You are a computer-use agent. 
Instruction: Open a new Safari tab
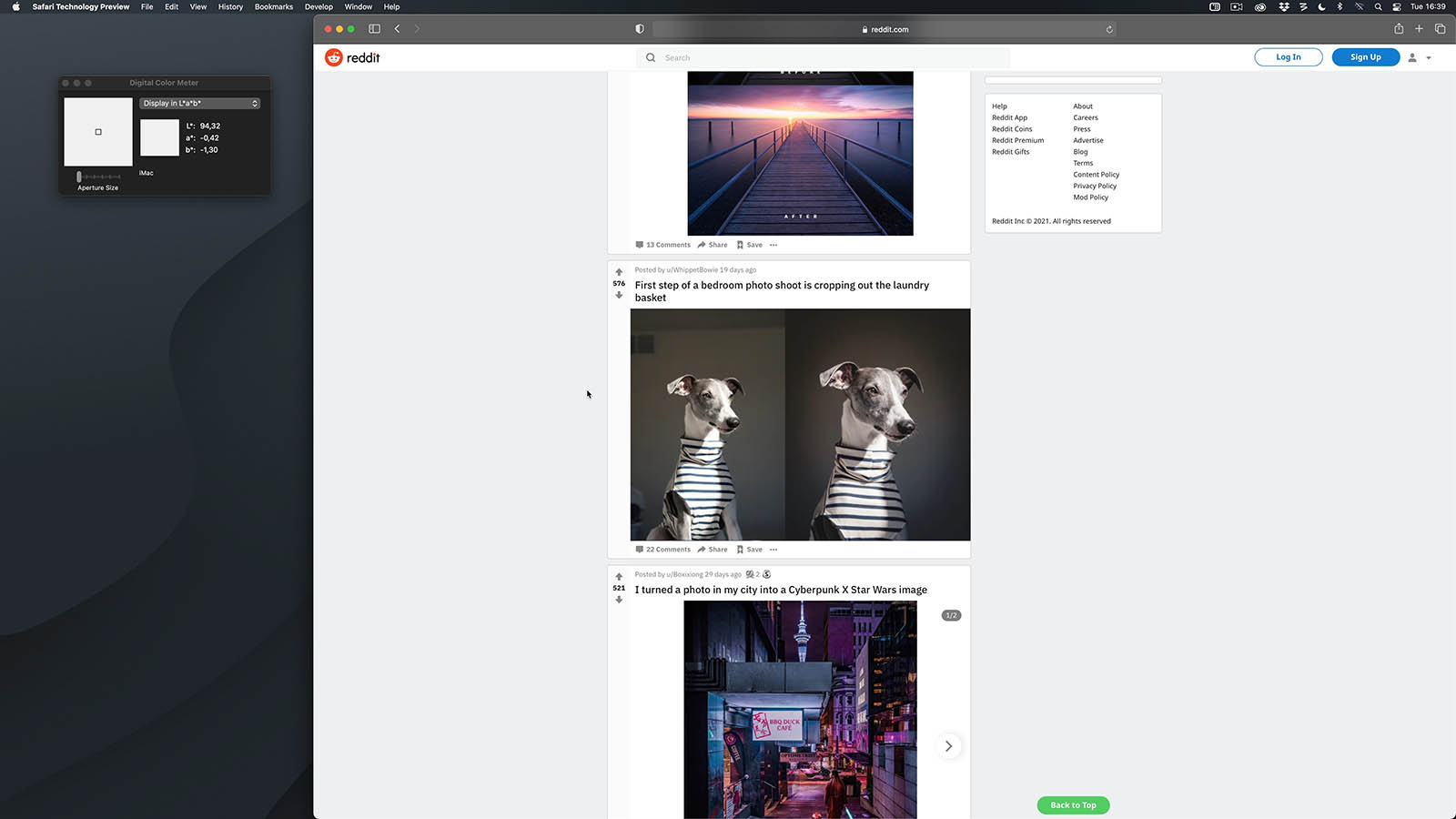tap(1419, 29)
